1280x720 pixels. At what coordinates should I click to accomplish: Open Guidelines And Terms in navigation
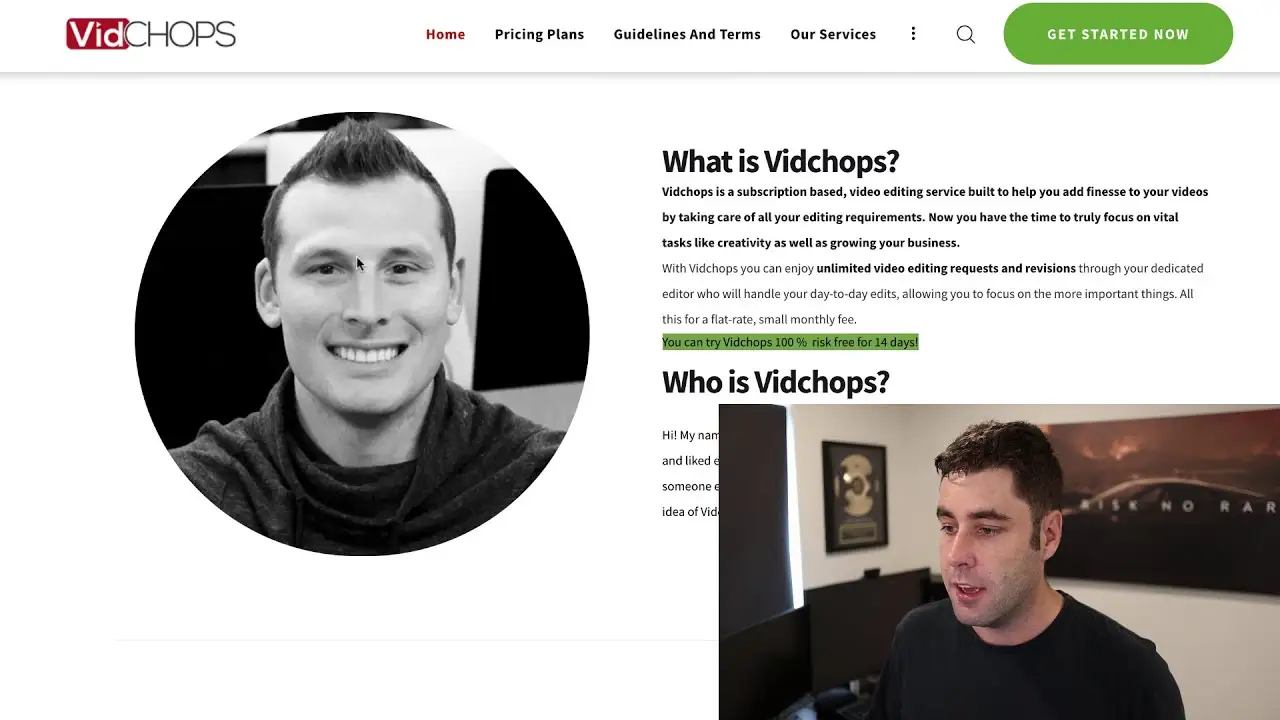687,34
